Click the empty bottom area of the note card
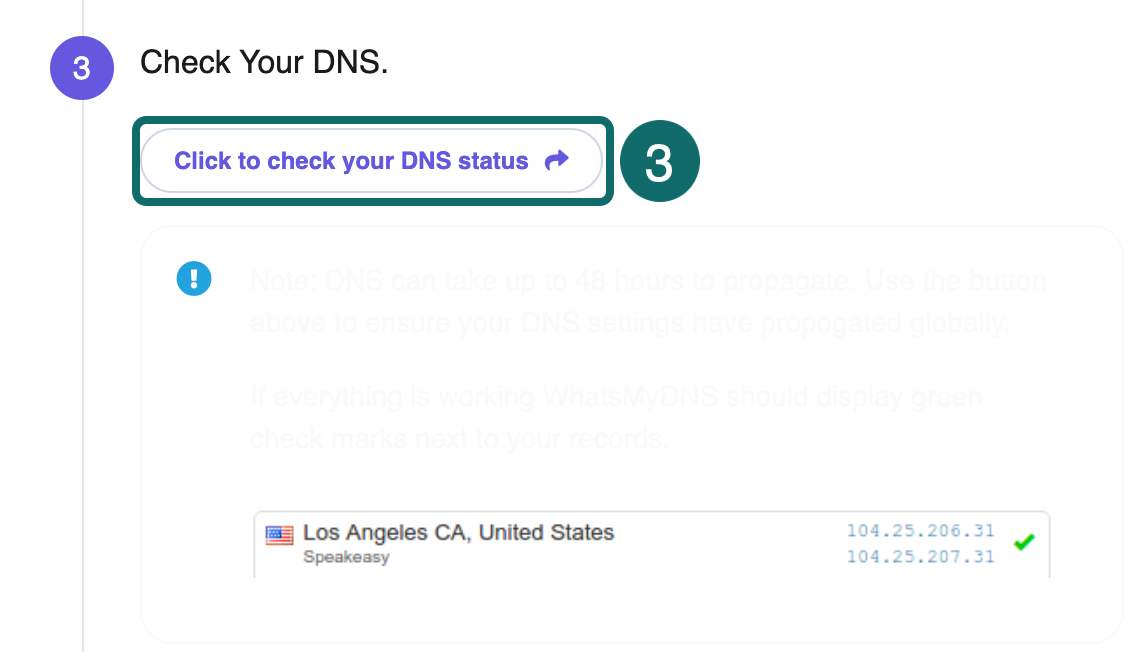 (630, 612)
